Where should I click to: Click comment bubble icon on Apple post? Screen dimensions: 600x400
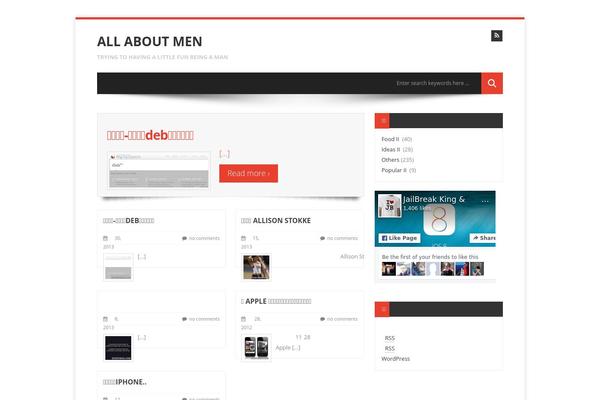[x=323, y=319]
